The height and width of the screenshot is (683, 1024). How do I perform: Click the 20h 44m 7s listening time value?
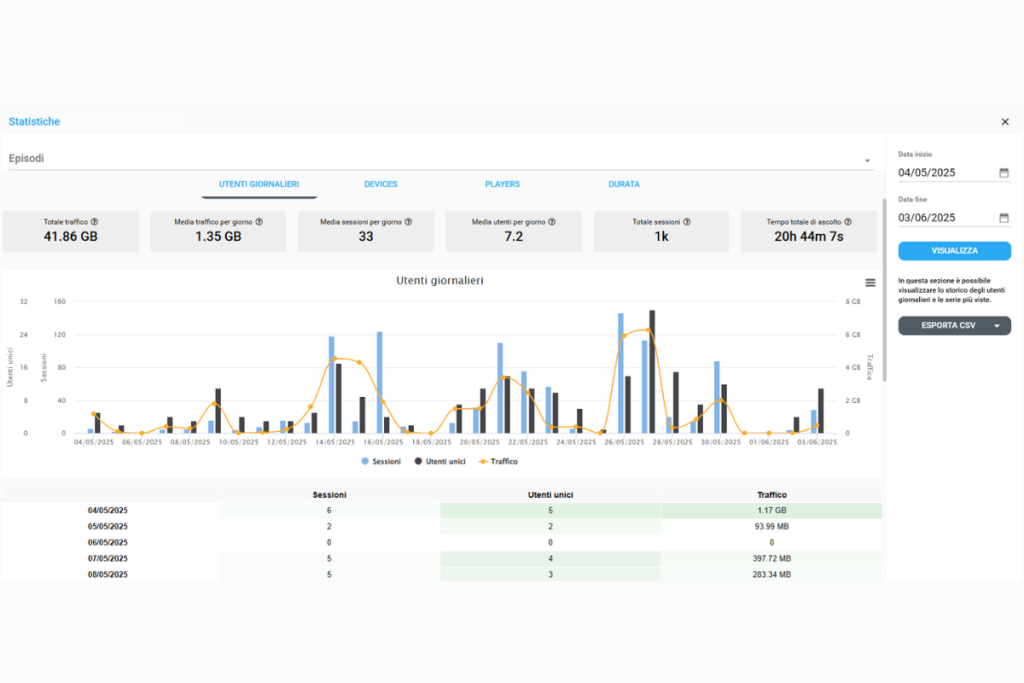[808, 237]
